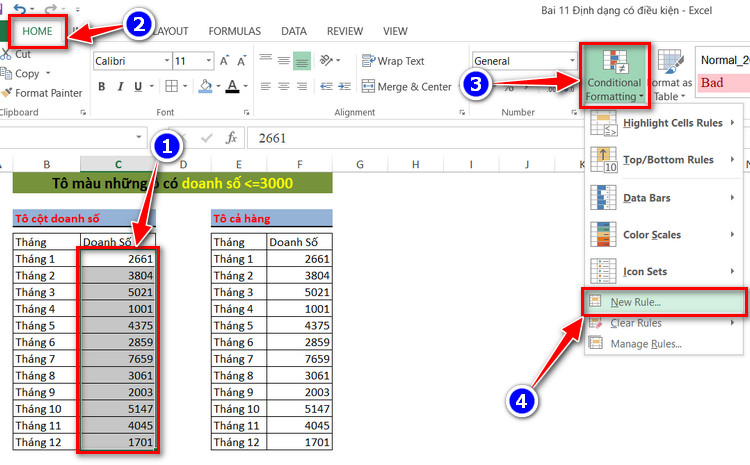Open the font size 11 dropdown
This screenshot has width=750, height=465.
(209, 61)
